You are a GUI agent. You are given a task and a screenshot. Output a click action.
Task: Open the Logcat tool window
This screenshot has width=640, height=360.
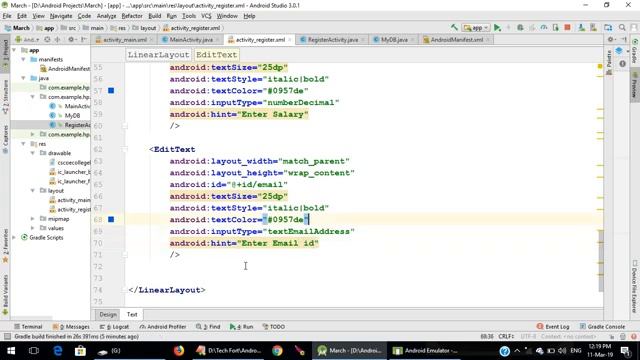(x=114, y=327)
